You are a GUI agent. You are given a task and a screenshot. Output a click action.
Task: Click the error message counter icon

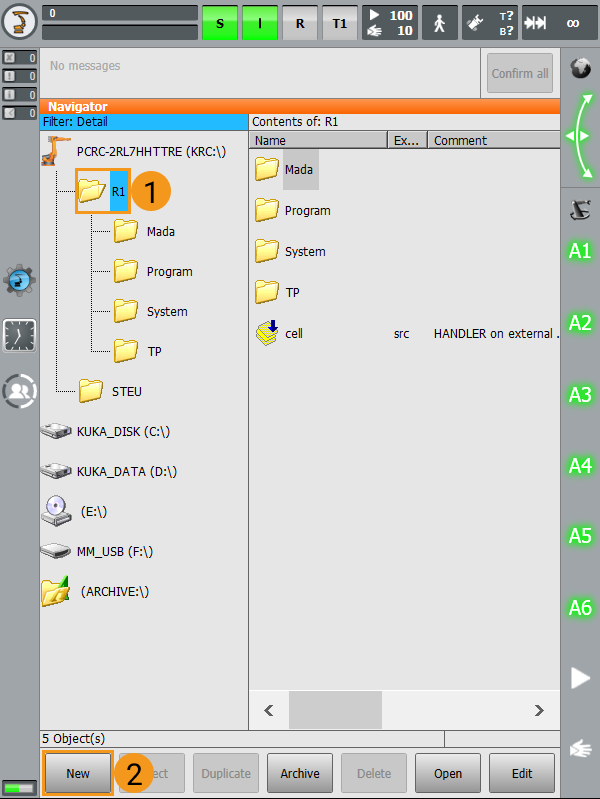point(19,58)
